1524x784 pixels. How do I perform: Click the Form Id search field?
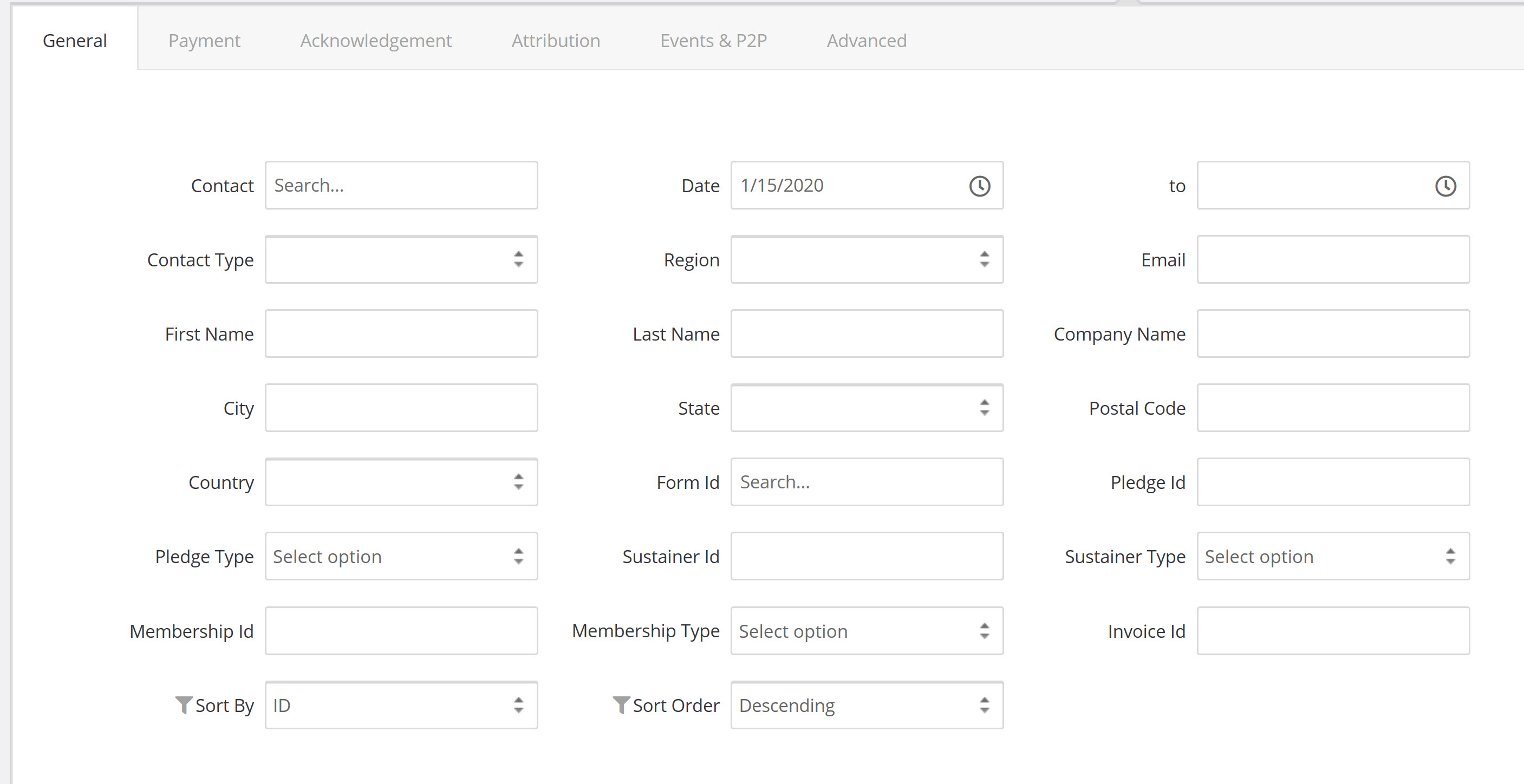coord(867,482)
